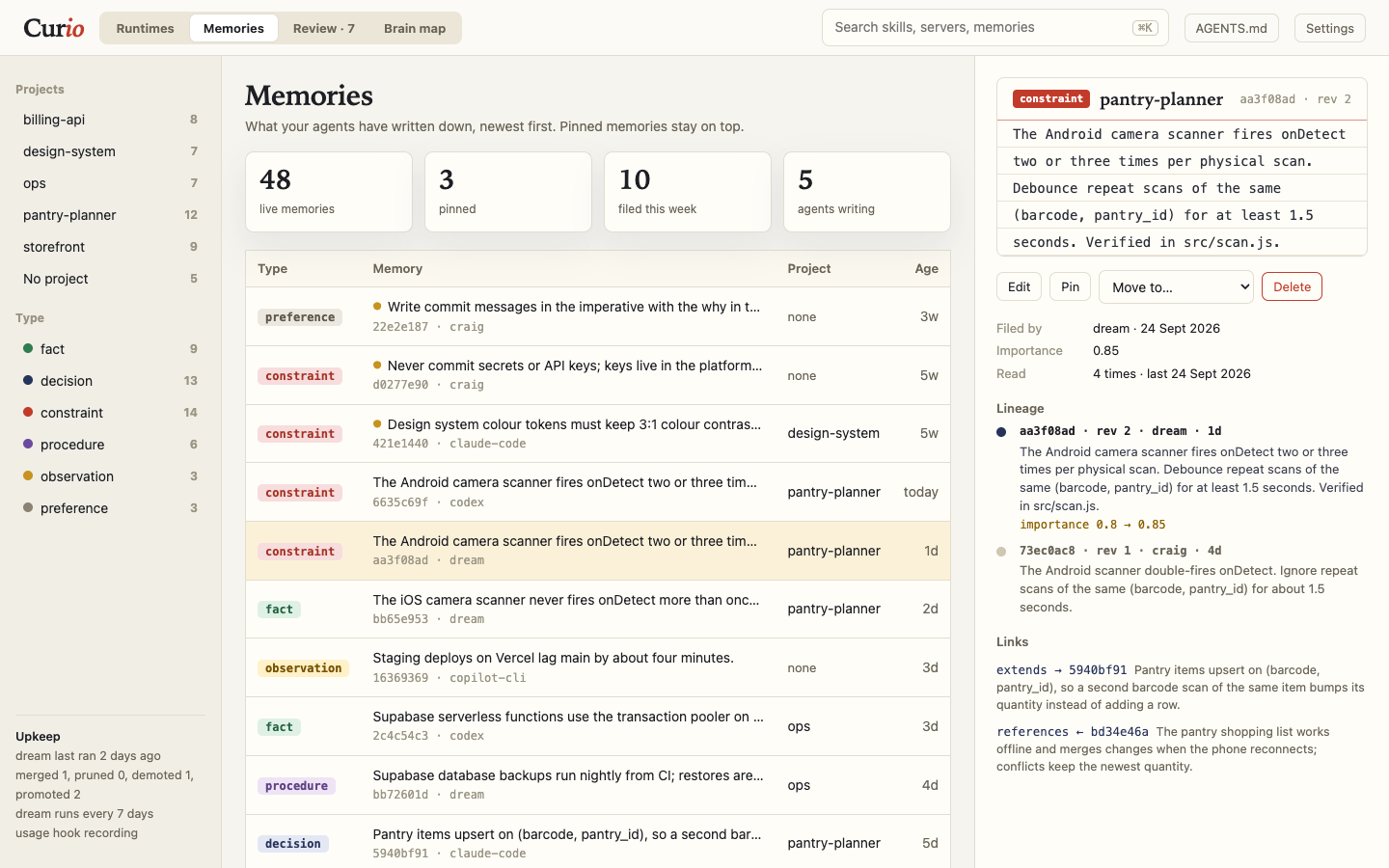Open the Pantry items upsert memory row
The width and height of the screenshot is (1389, 868).
pos(598,843)
